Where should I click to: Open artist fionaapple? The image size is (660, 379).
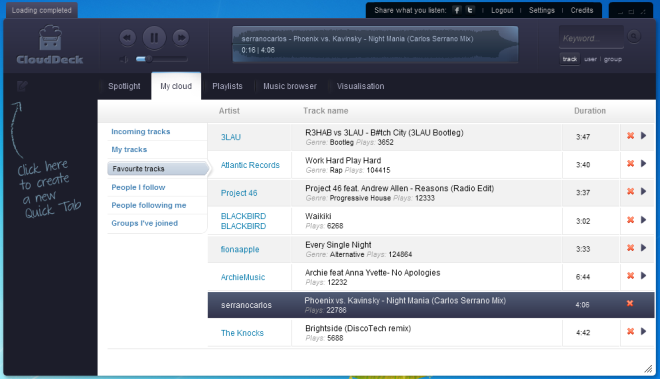240,249
